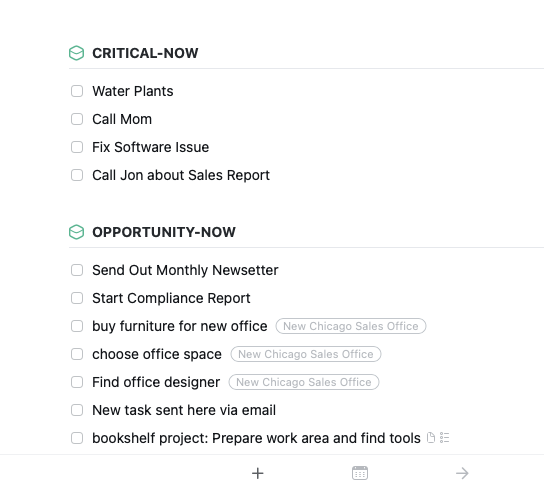
Task: Open the calendar scheduling icon in toolbar
Action: click(360, 473)
